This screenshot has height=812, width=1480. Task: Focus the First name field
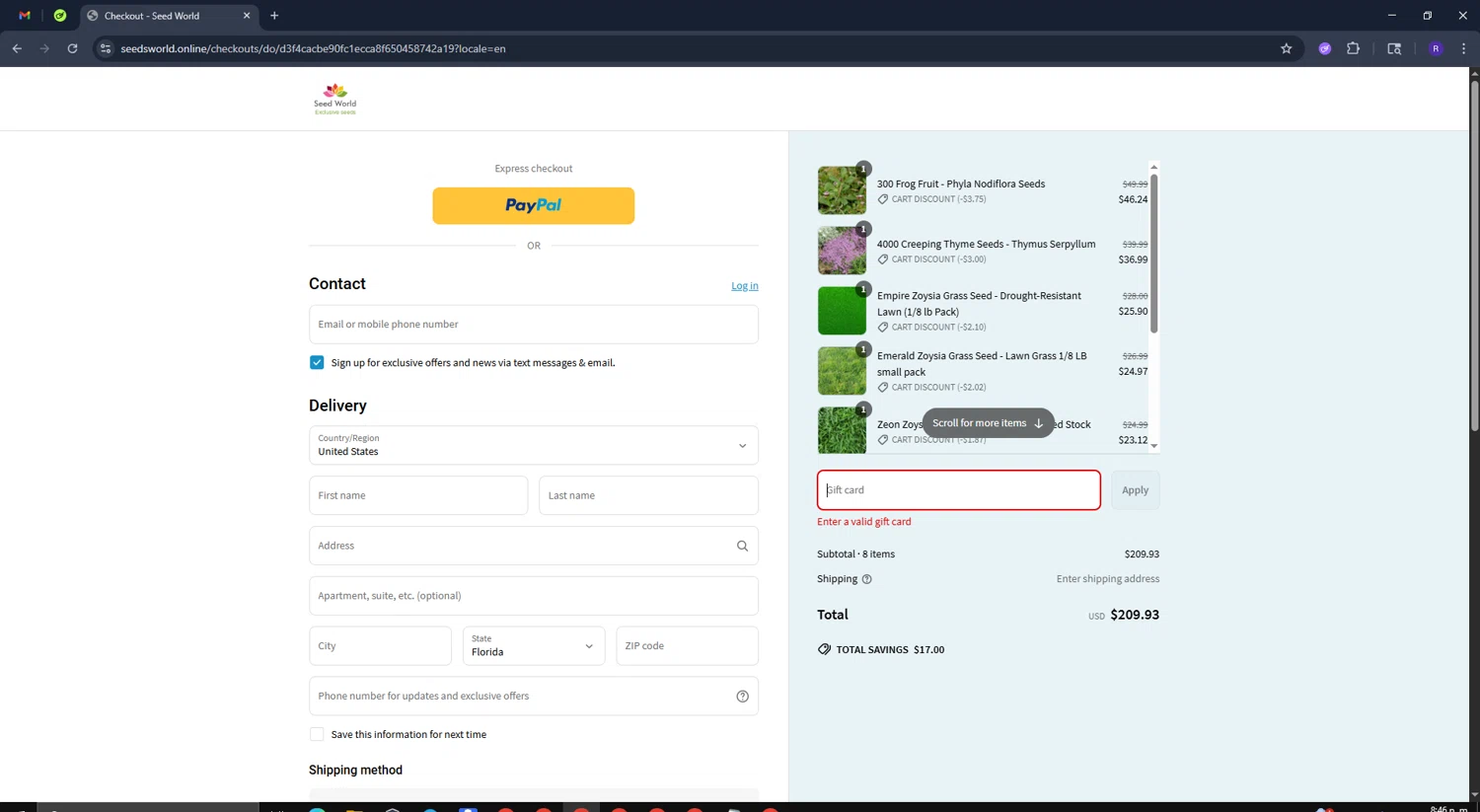tap(418, 495)
